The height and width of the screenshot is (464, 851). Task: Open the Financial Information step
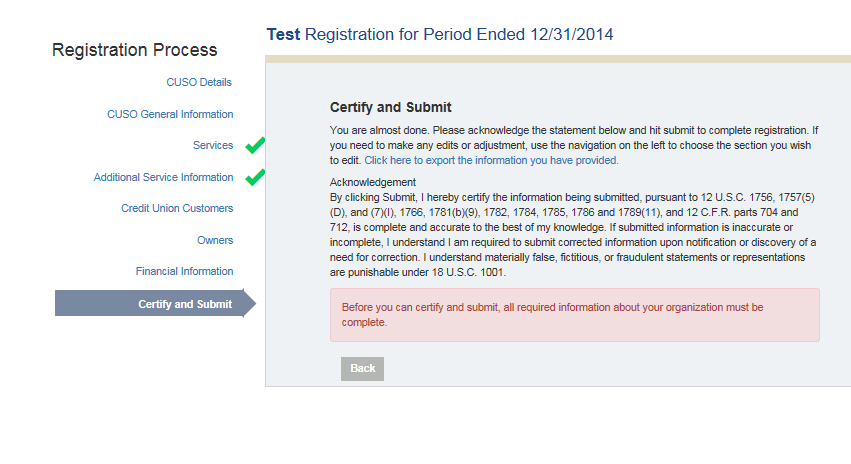point(184,271)
